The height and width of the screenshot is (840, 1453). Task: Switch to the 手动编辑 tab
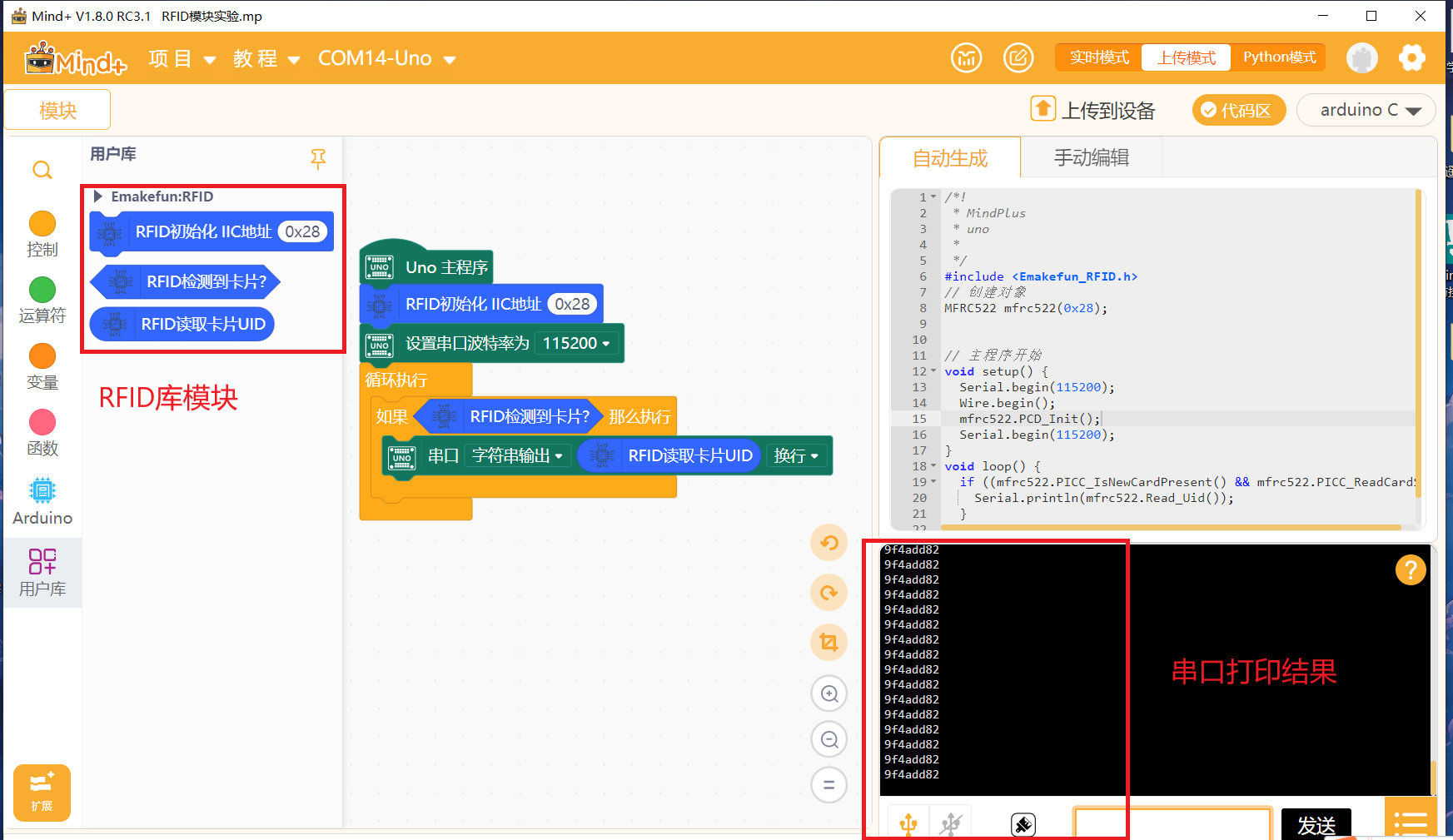1091,157
